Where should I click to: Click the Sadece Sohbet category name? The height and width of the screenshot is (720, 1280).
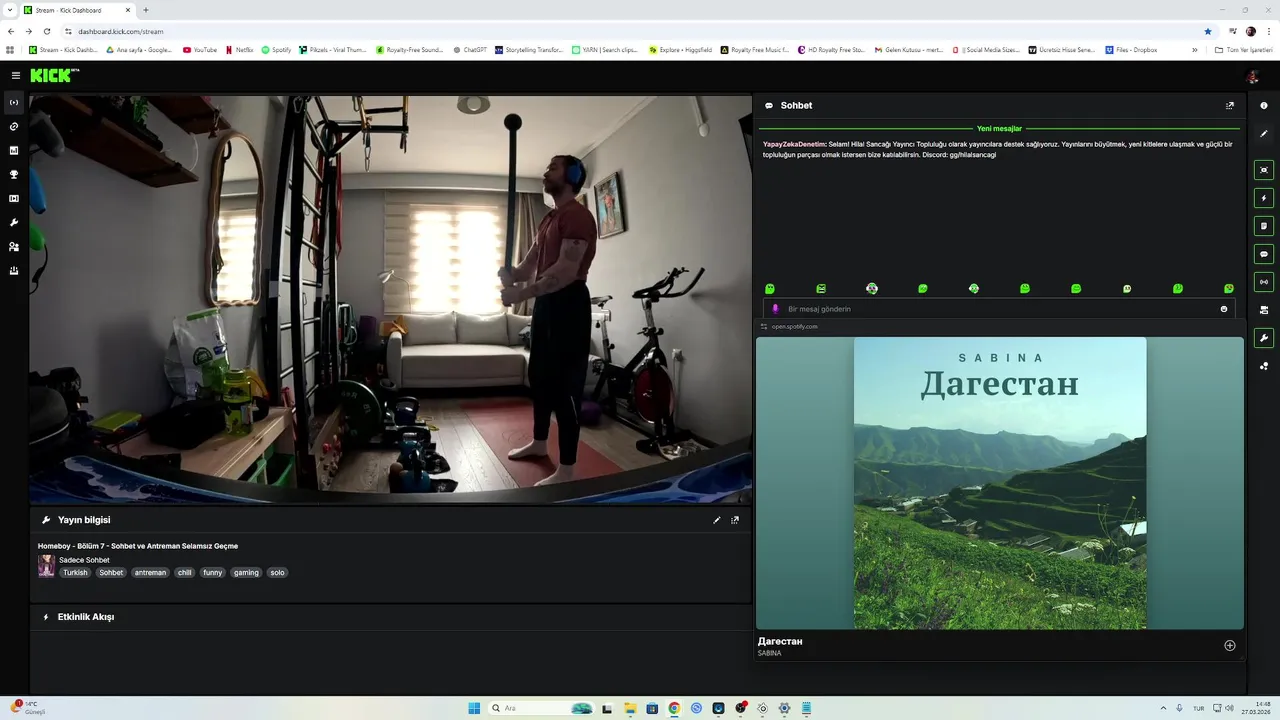pos(84,560)
